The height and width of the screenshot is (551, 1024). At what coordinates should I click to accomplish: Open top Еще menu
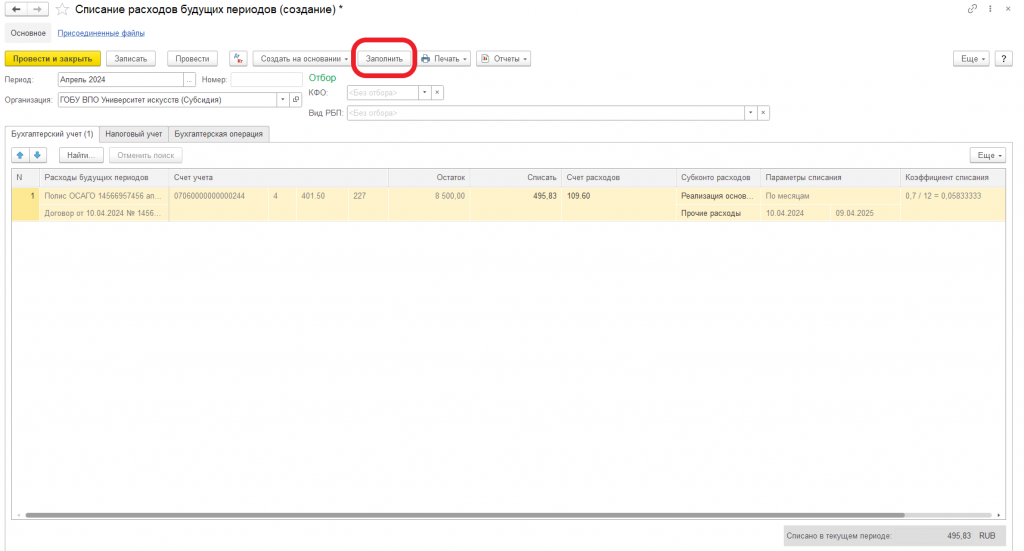[972, 59]
